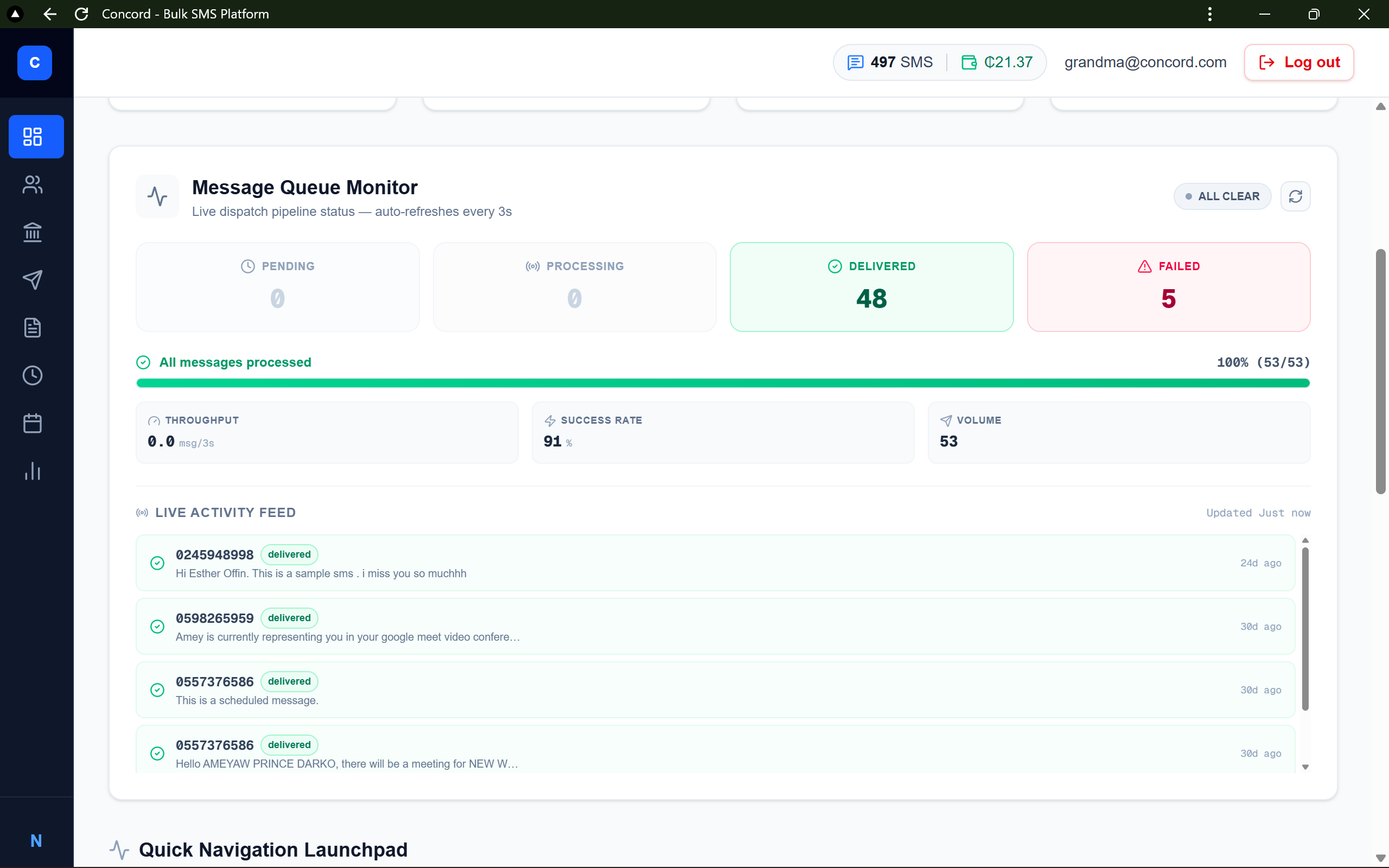The height and width of the screenshot is (868, 1389).
Task: Select the Esther Offin message row
Action: coord(715,563)
